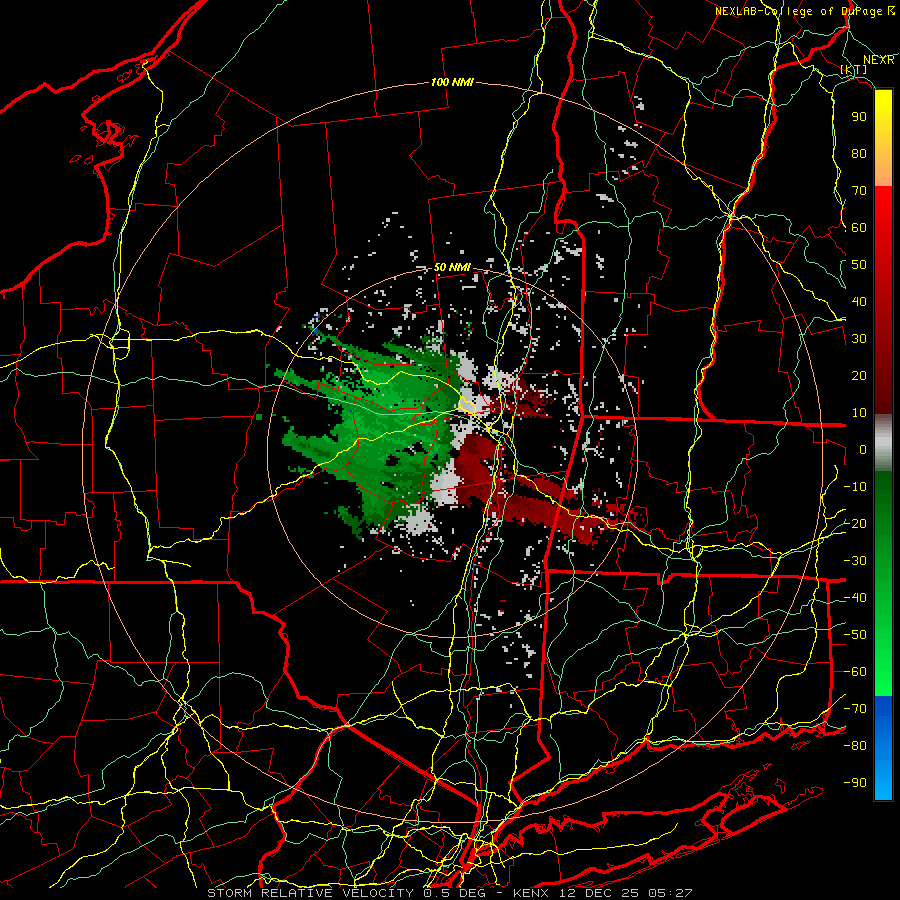
Task: Click the 100 NMI range ring label
Action: tap(452, 82)
